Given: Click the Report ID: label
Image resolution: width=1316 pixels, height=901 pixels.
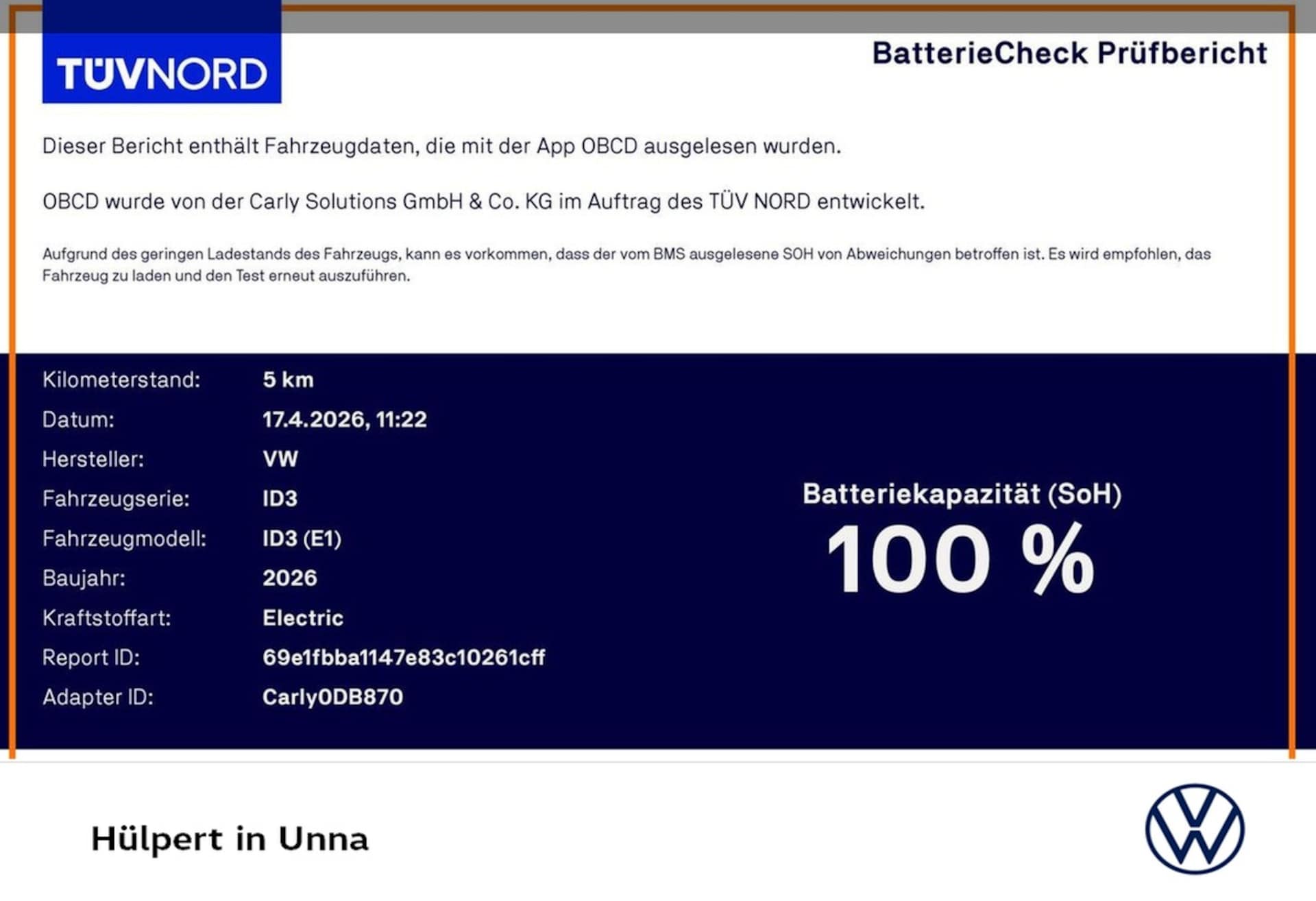Looking at the screenshot, I should point(91,657).
